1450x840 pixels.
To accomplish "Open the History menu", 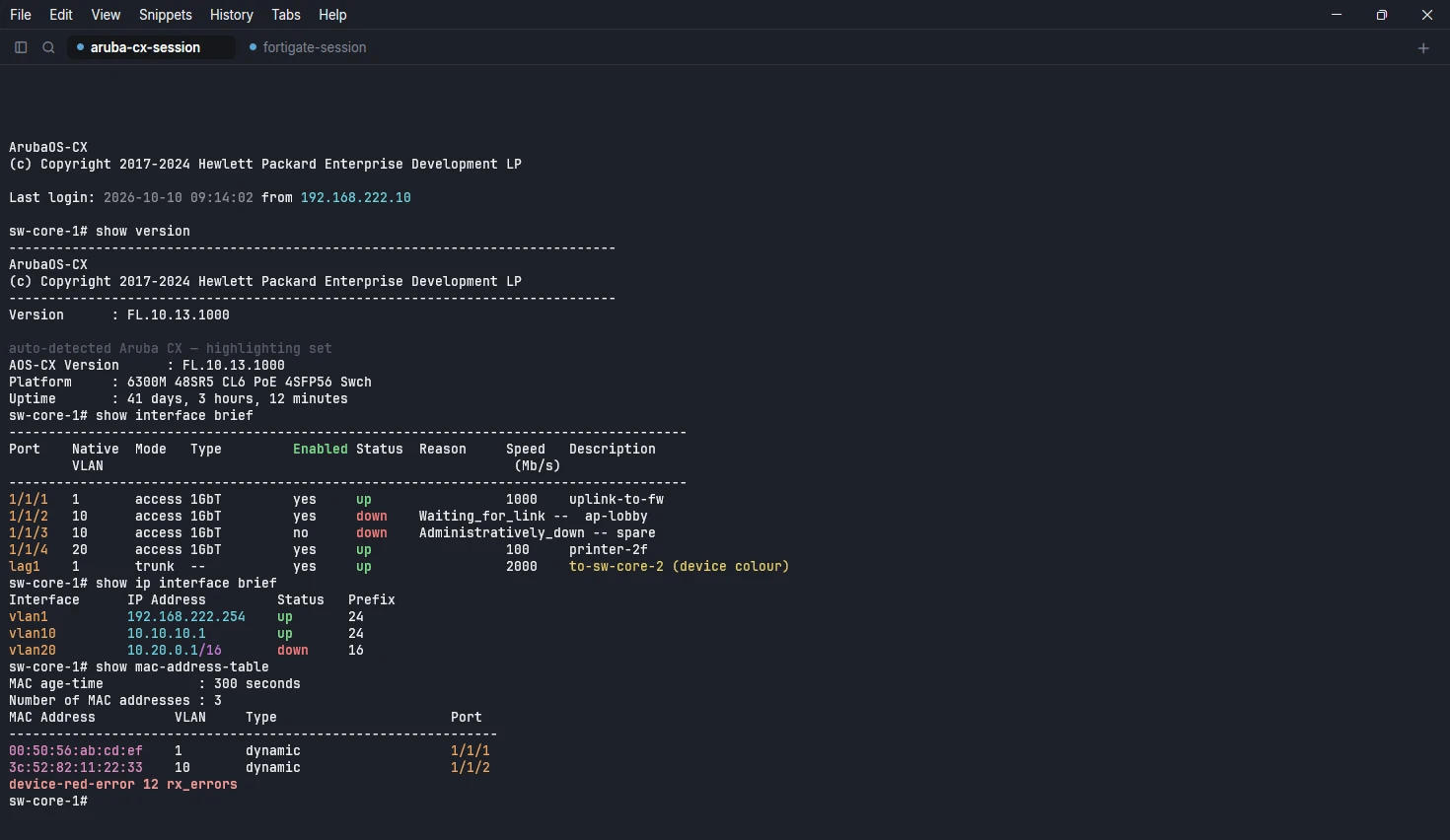I will click(x=232, y=15).
